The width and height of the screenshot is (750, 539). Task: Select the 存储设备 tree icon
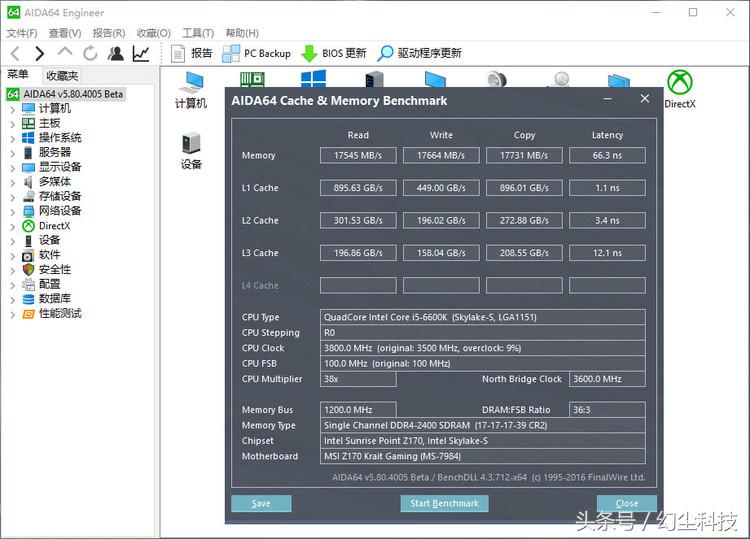coord(28,196)
